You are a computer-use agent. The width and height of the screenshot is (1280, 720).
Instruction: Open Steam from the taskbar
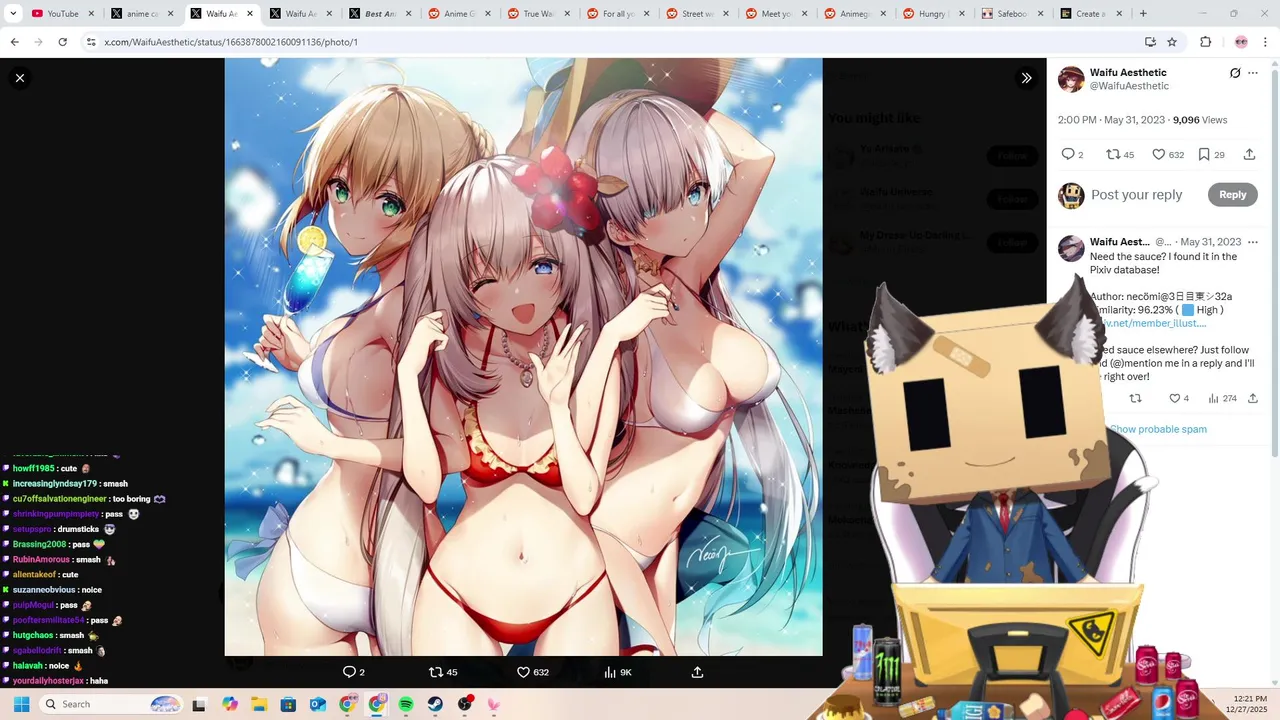[435, 704]
